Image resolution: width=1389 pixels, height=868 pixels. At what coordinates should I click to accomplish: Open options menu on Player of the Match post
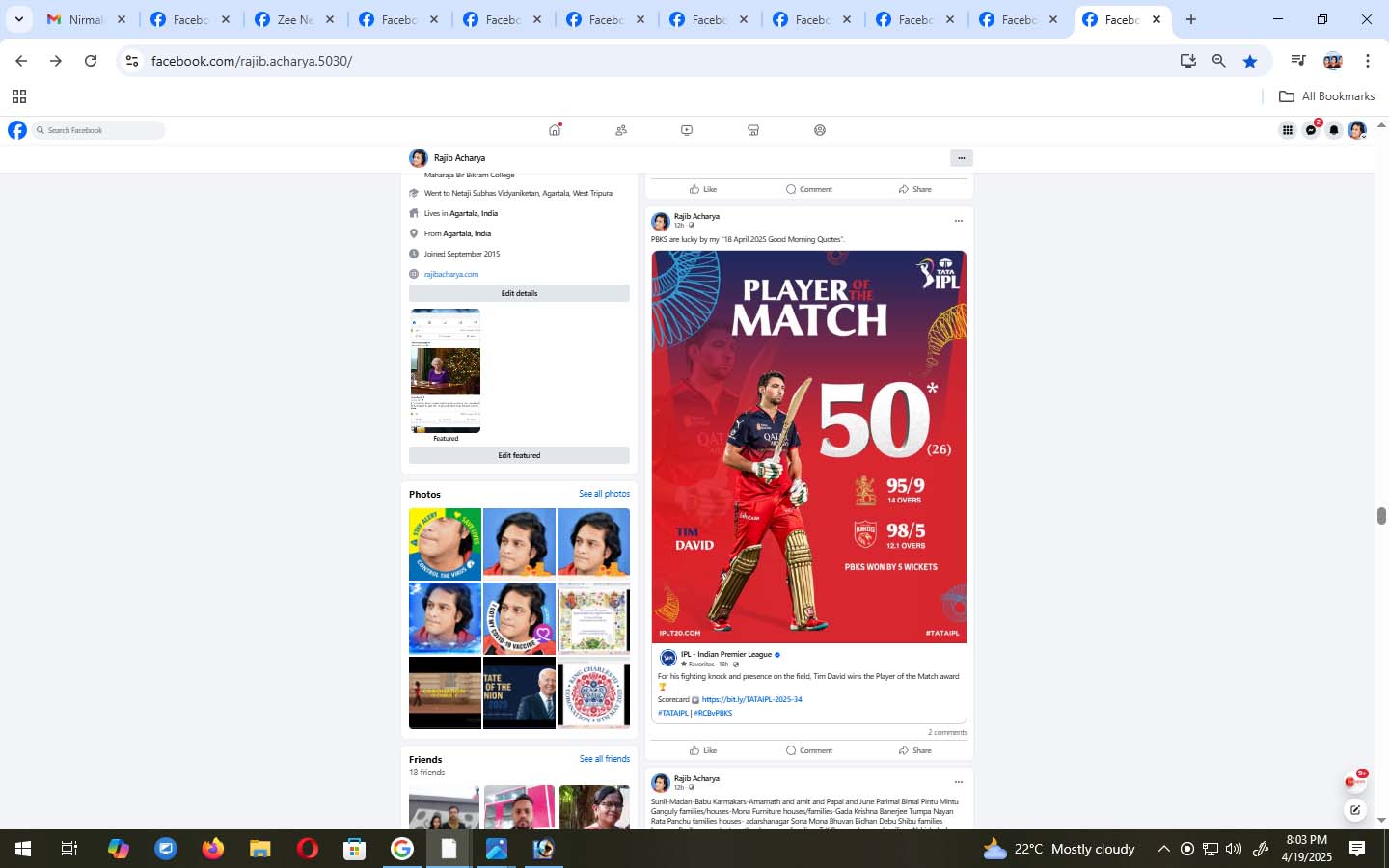click(x=958, y=221)
